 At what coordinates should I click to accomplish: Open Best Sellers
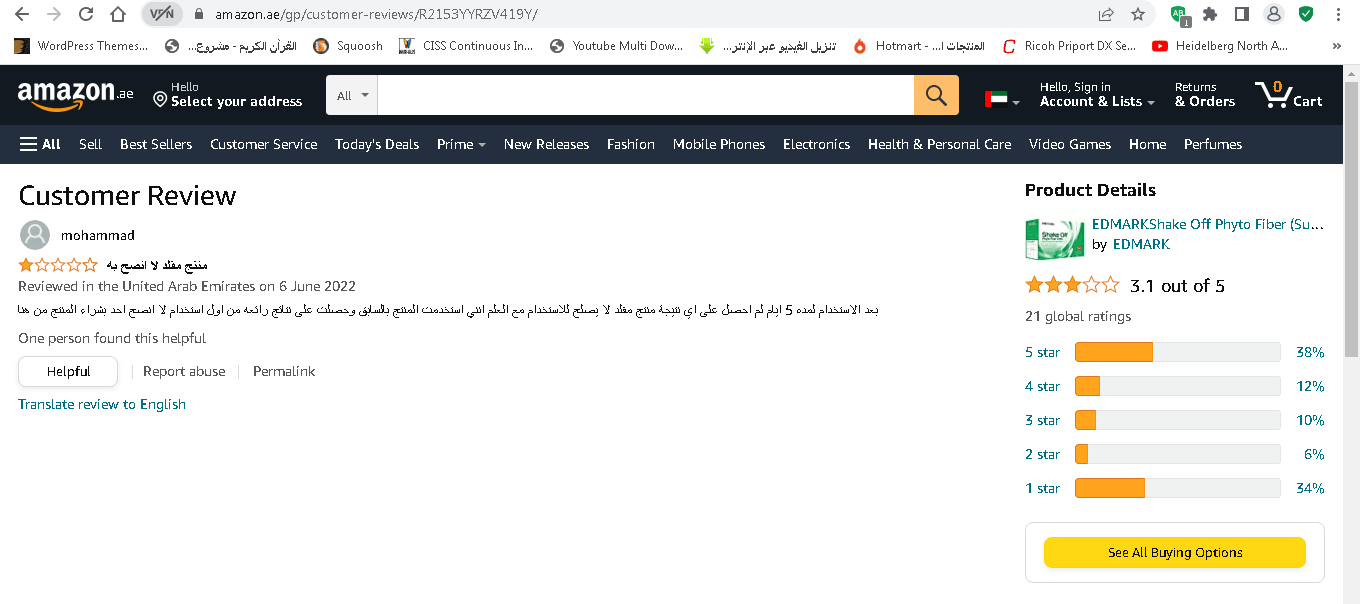tap(156, 144)
